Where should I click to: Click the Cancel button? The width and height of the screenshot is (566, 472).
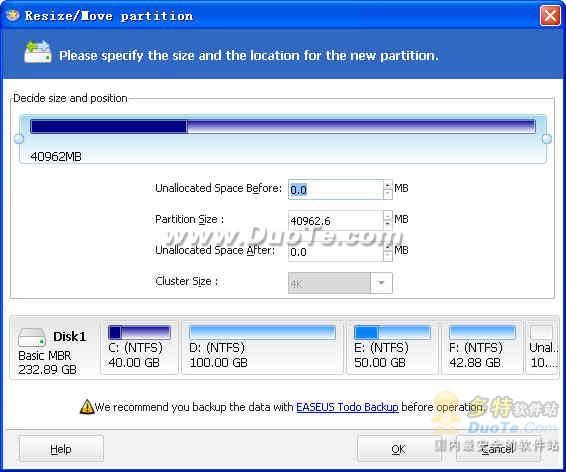click(x=498, y=449)
